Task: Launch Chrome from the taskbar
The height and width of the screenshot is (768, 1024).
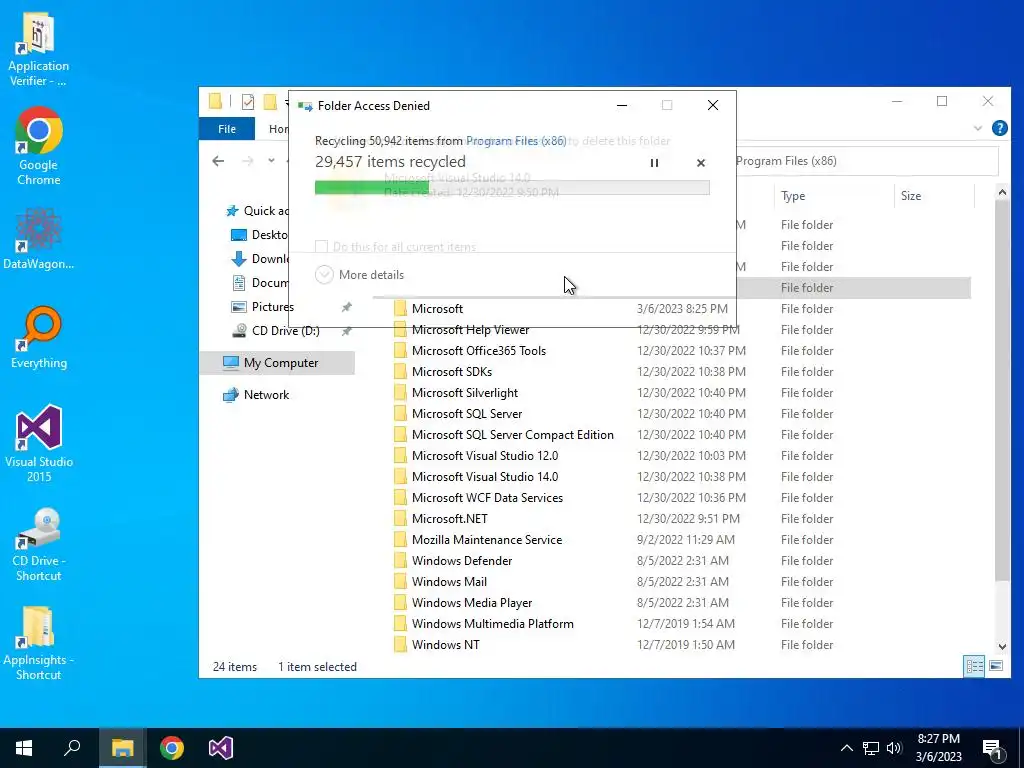Action: (172, 748)
